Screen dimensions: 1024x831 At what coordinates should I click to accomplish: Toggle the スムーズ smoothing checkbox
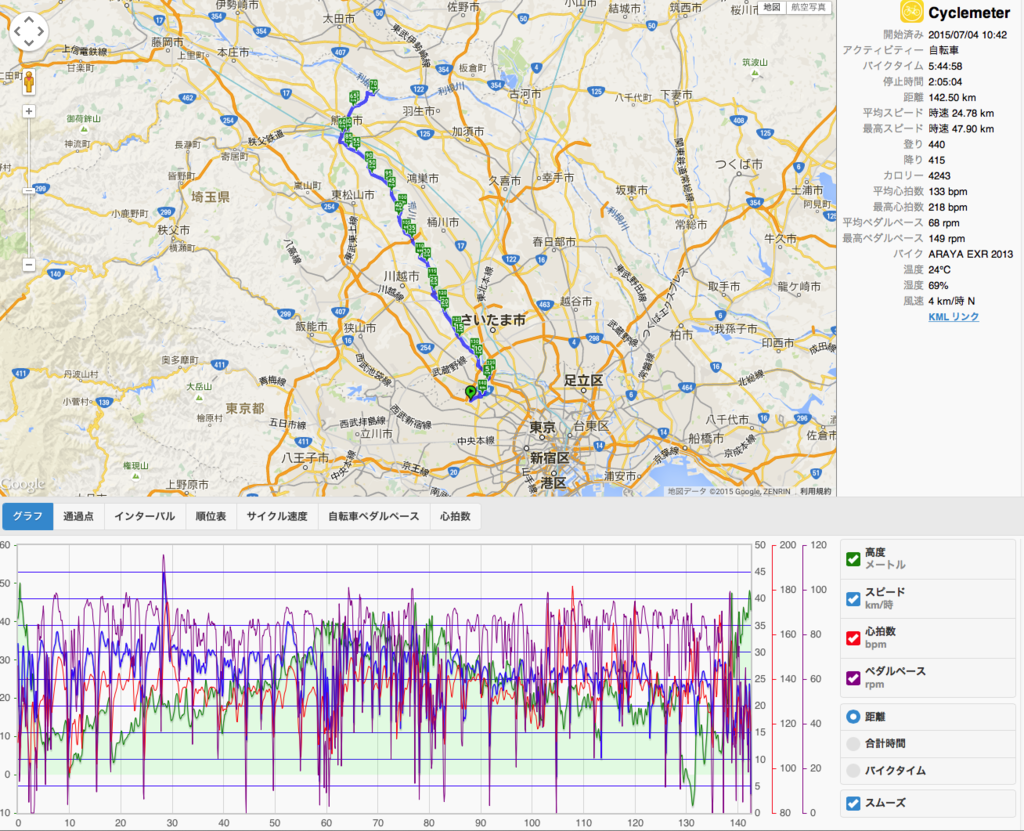click(x=853, y=803)
